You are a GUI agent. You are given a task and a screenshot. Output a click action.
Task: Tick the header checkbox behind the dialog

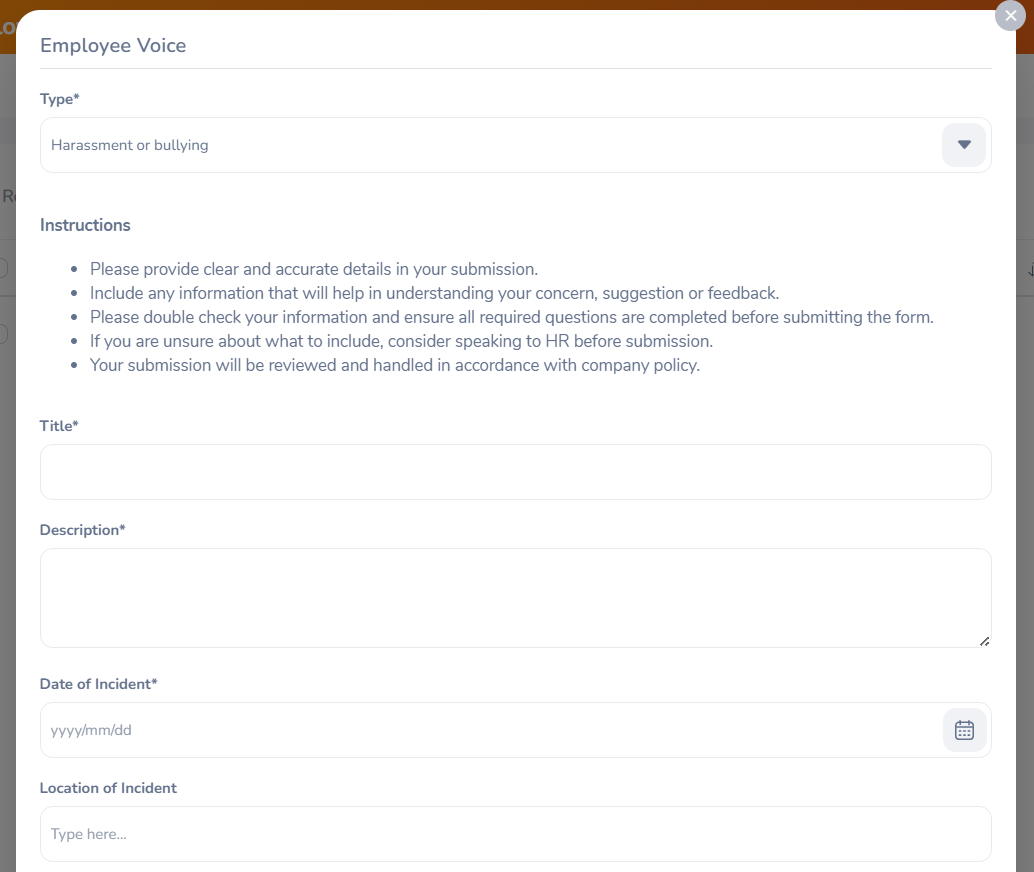(3, 268)
